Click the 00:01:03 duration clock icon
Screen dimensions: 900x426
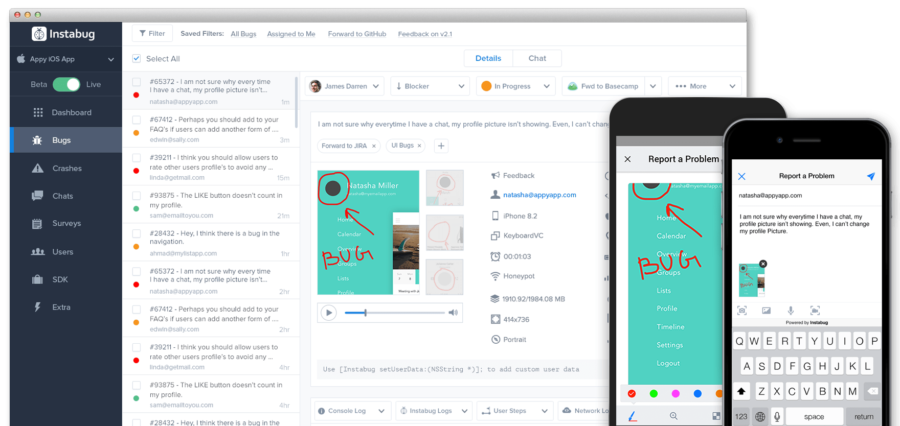[495, 256]
